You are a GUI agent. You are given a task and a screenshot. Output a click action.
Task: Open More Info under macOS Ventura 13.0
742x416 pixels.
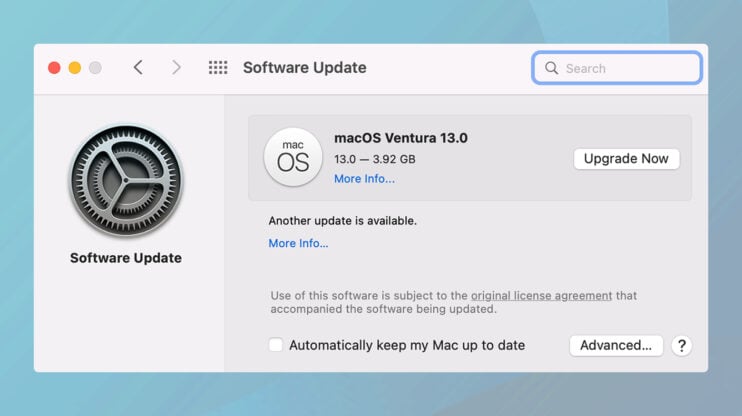pyautogui.click(x=364, y=179)
